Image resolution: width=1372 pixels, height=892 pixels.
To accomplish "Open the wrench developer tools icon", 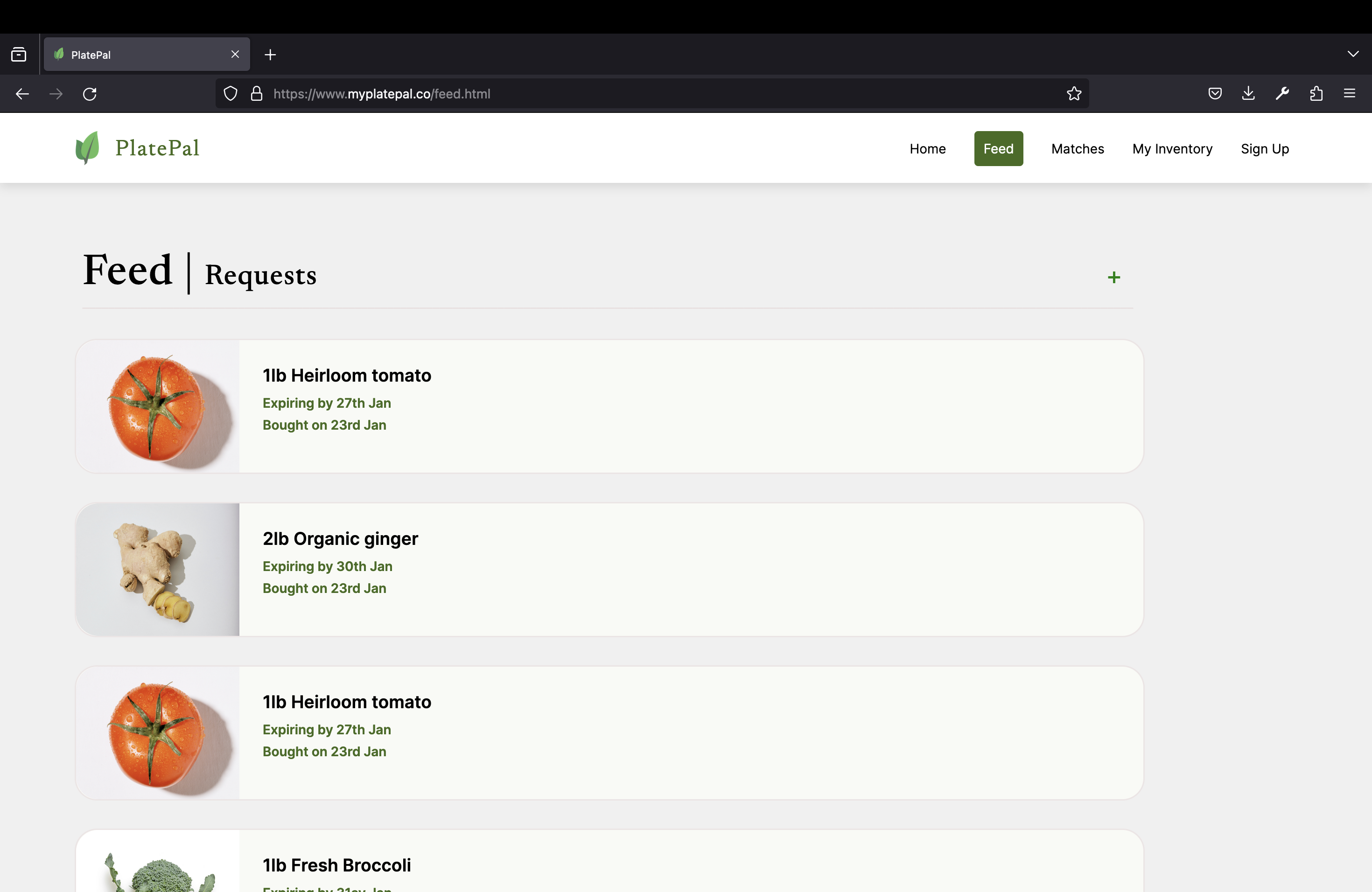I will pos(1282,94).
